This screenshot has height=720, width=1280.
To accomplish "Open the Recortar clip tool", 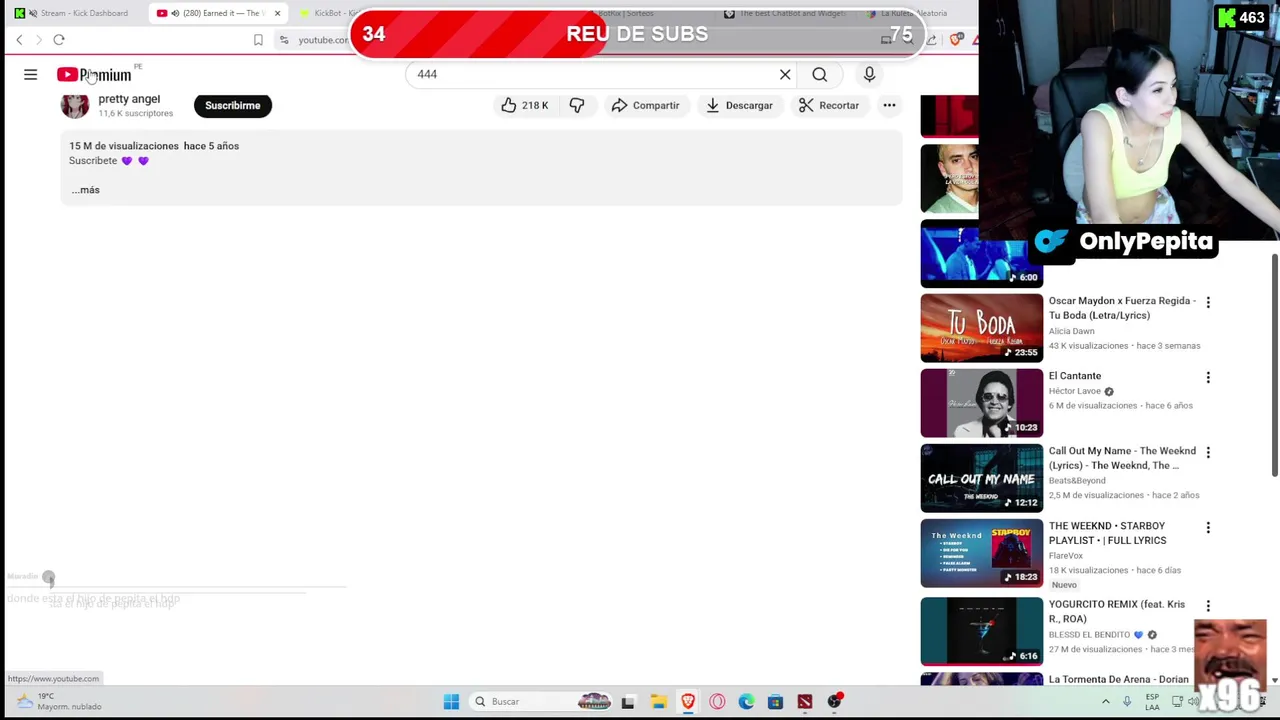I will pyautogui.click(x=829, y=105).
